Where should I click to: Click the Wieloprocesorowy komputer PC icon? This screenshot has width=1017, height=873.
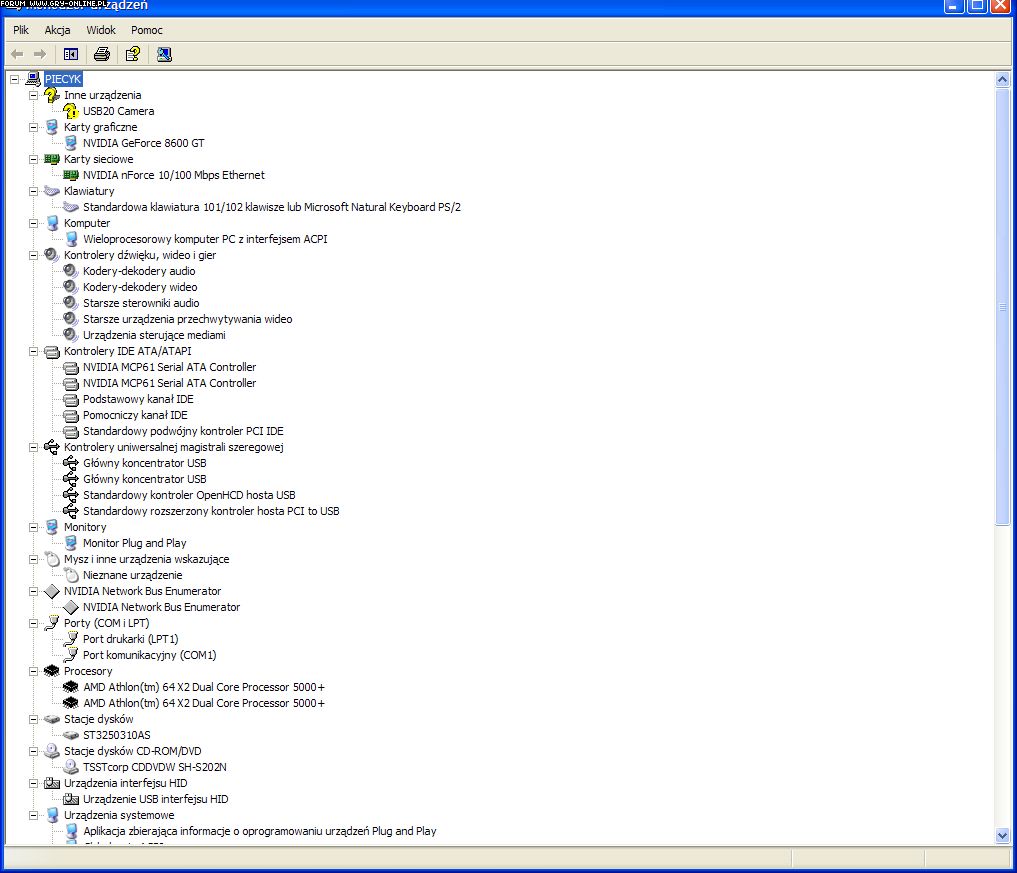(x=71, y=239)
